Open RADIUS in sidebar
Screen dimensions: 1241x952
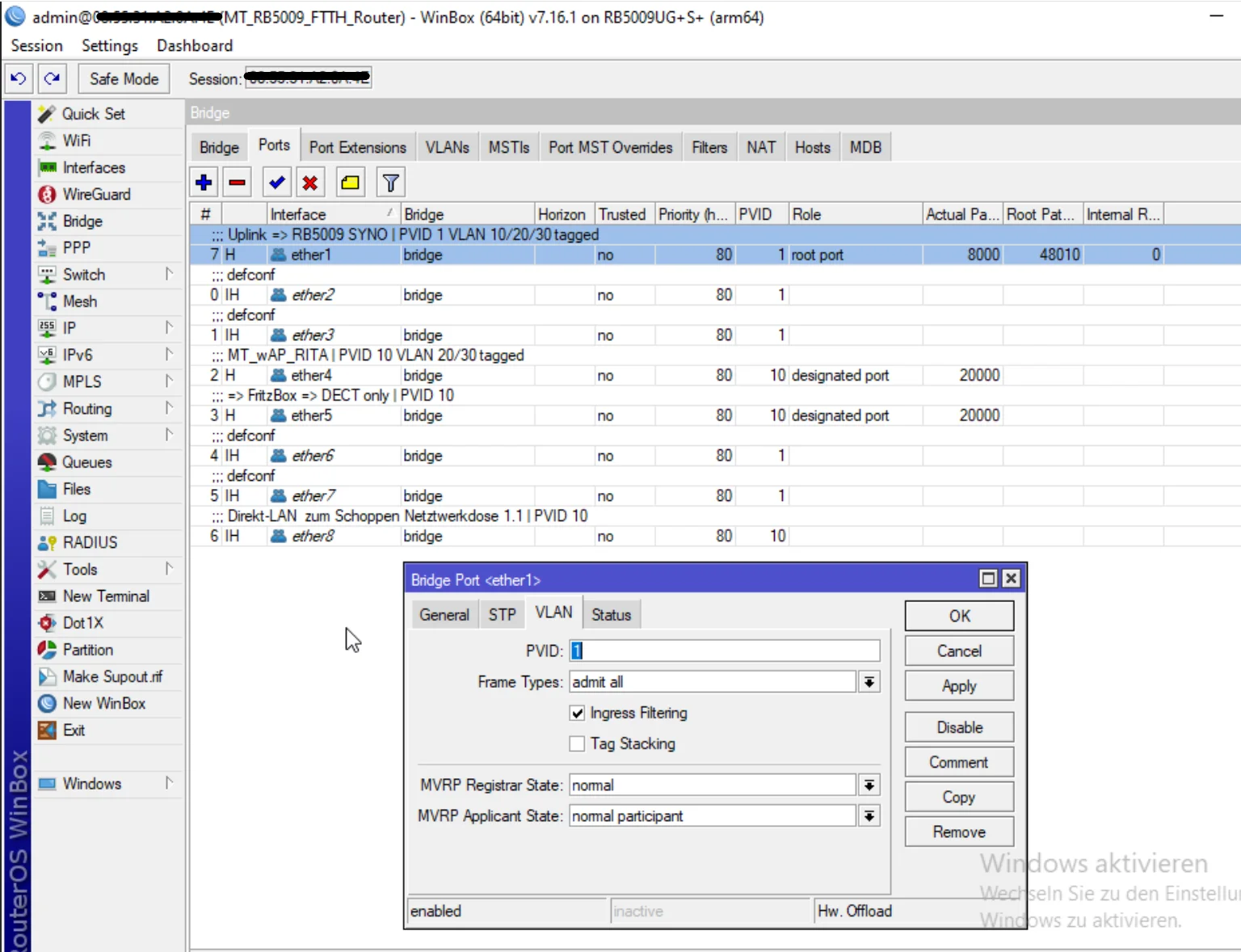[90, 542]
